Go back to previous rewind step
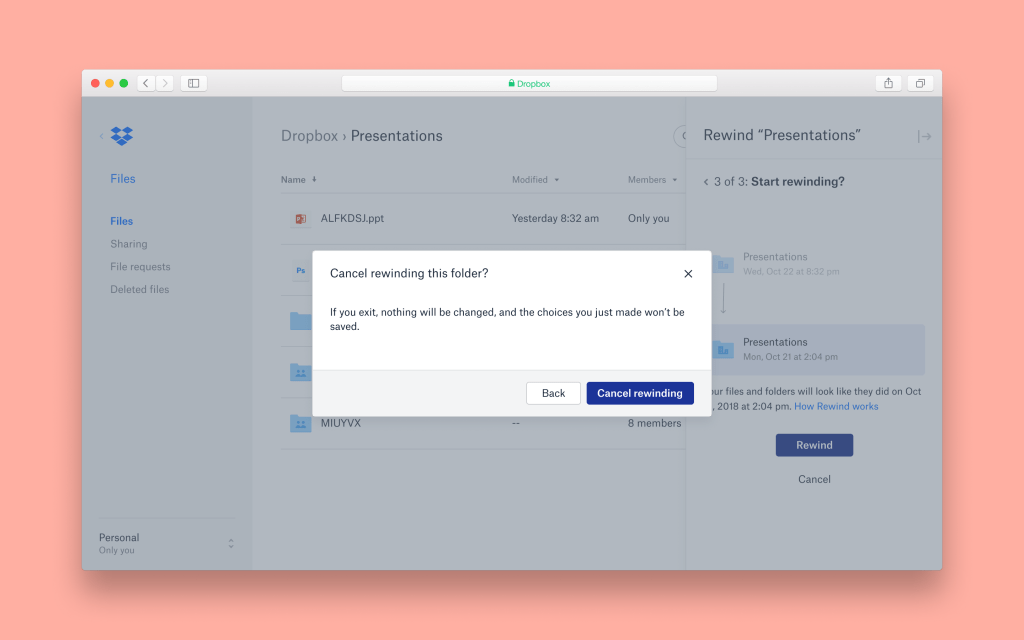The height and width of the screenshot is (640, 1024). (706, 182)
